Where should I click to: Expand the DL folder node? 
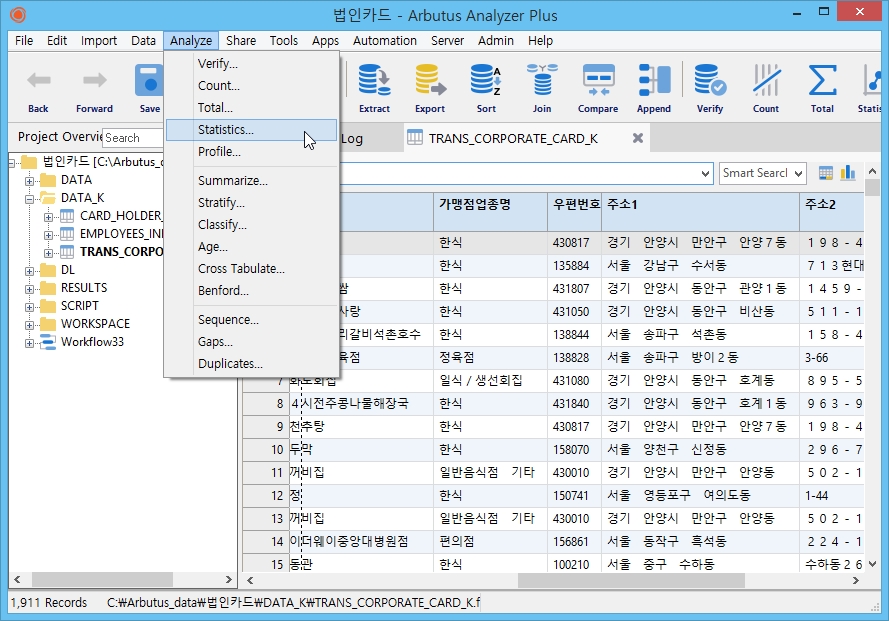[29, 271]
